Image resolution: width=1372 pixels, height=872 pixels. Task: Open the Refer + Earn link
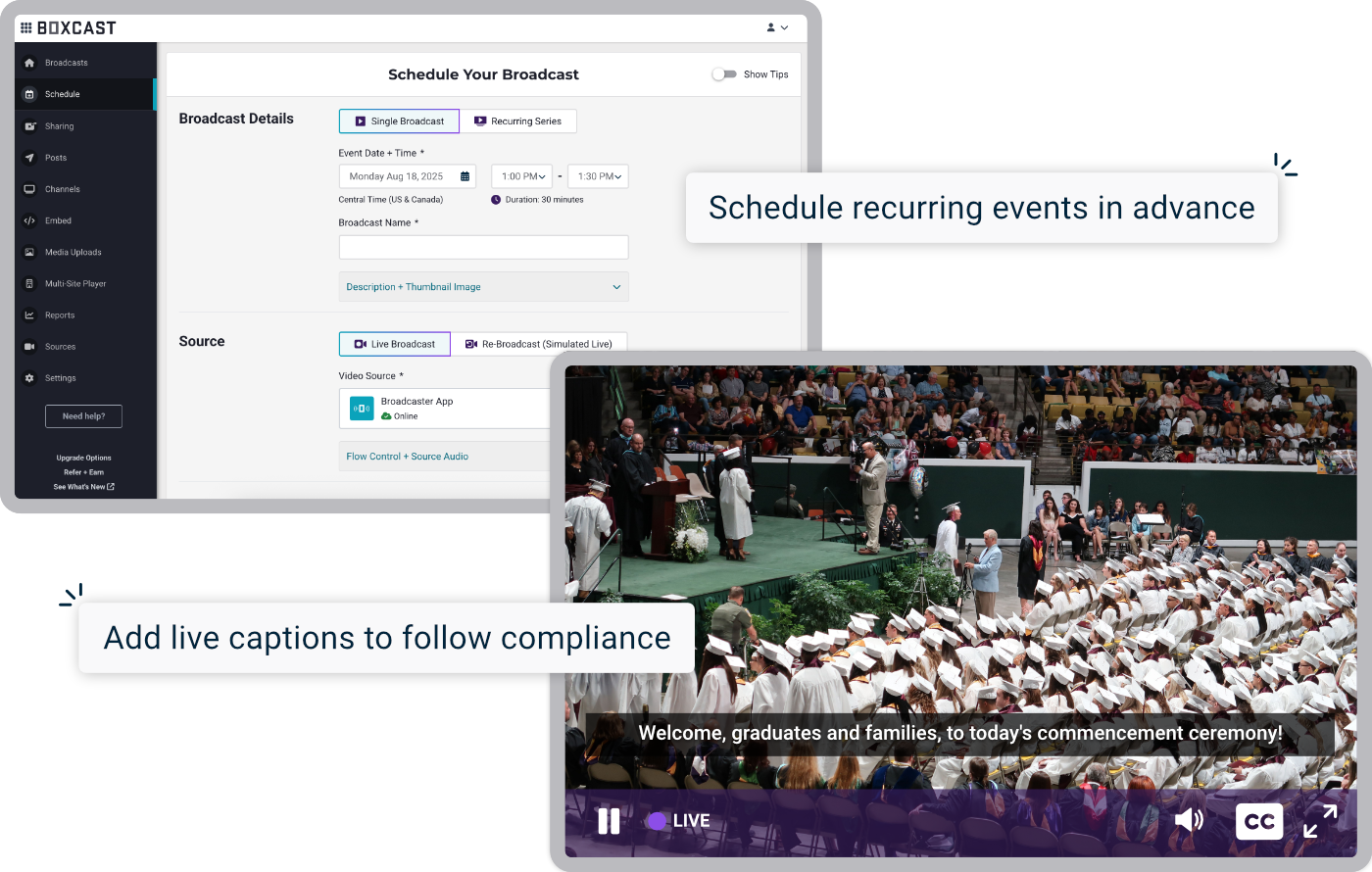83,472
